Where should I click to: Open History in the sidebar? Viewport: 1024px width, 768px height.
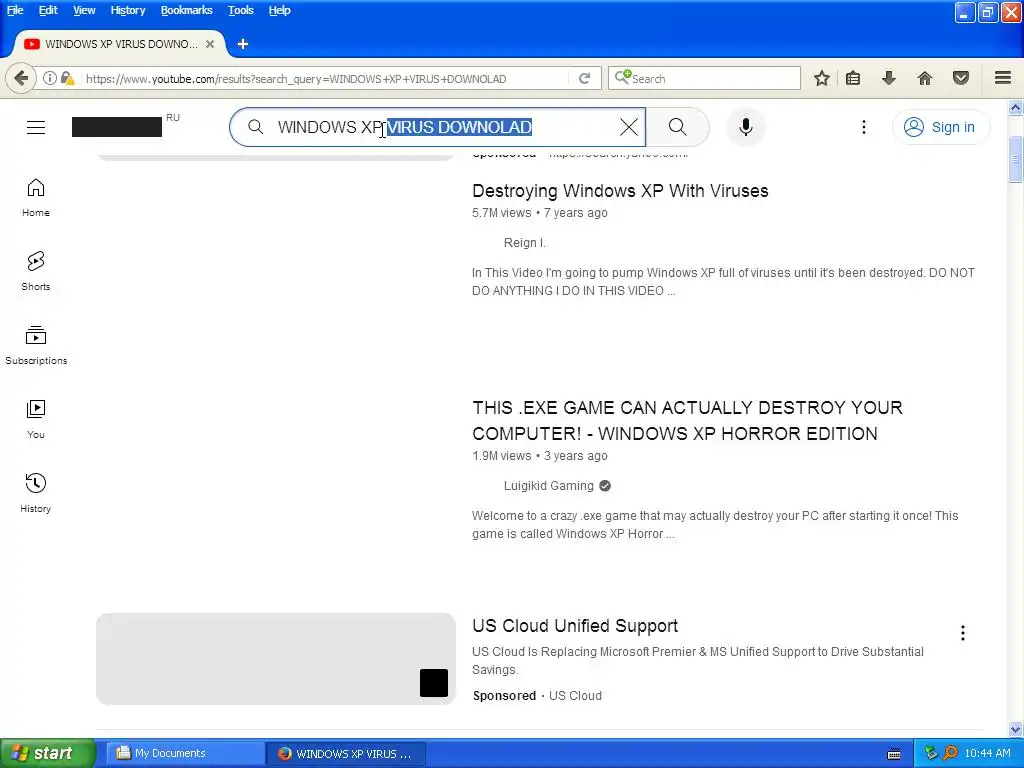(x=36, y=493)
